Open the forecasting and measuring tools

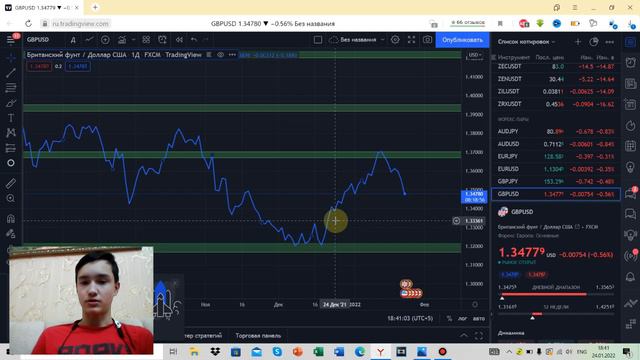click(x=11, y=148)
